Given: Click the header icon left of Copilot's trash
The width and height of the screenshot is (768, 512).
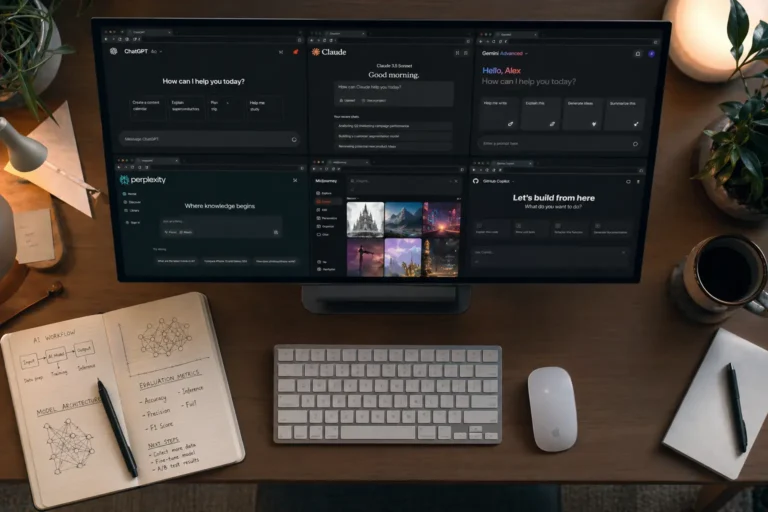Looking at the screenshot, I should tap(628, 182).
